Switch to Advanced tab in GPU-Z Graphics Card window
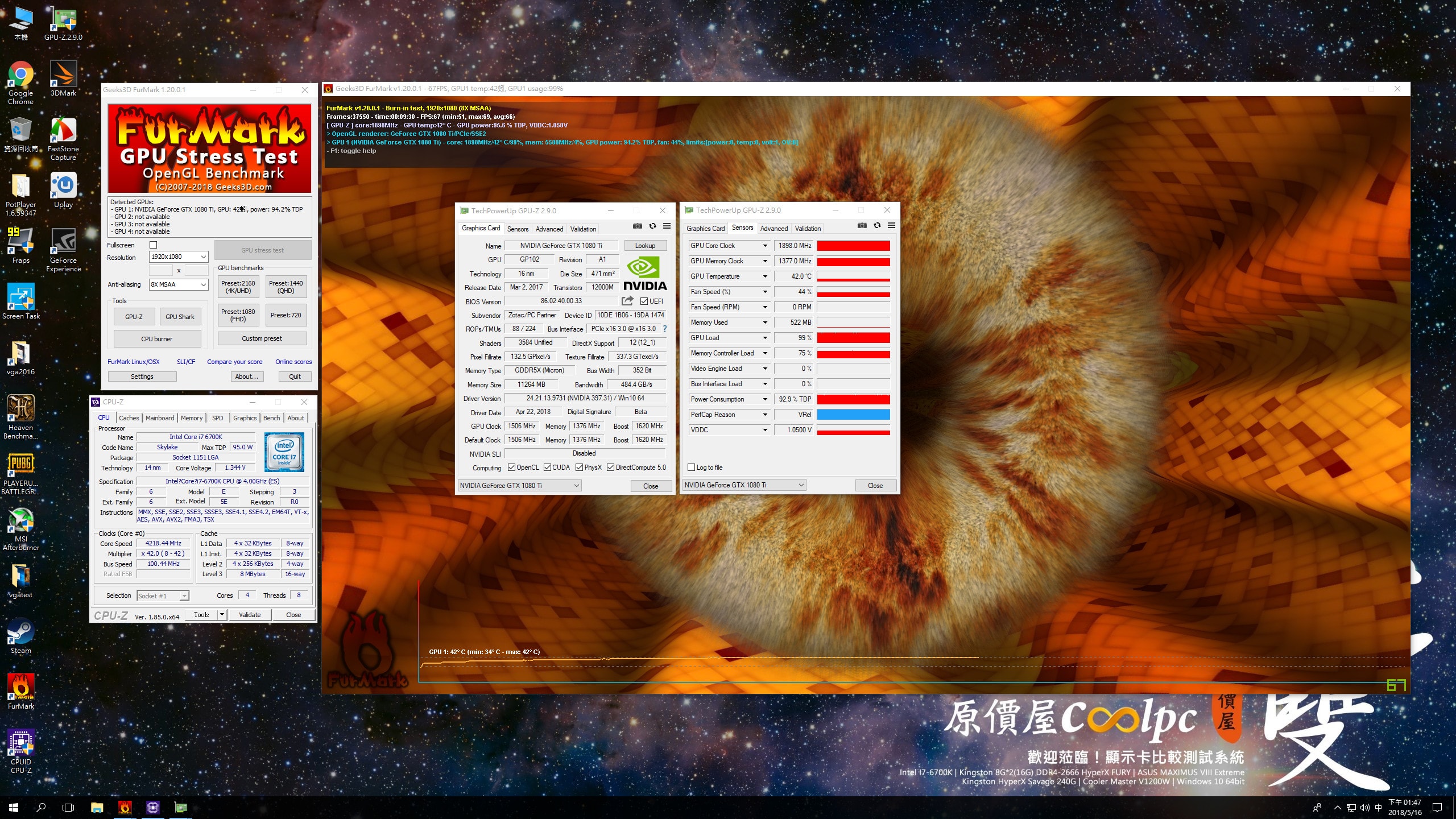1456x819 pixels. (549, 229)
